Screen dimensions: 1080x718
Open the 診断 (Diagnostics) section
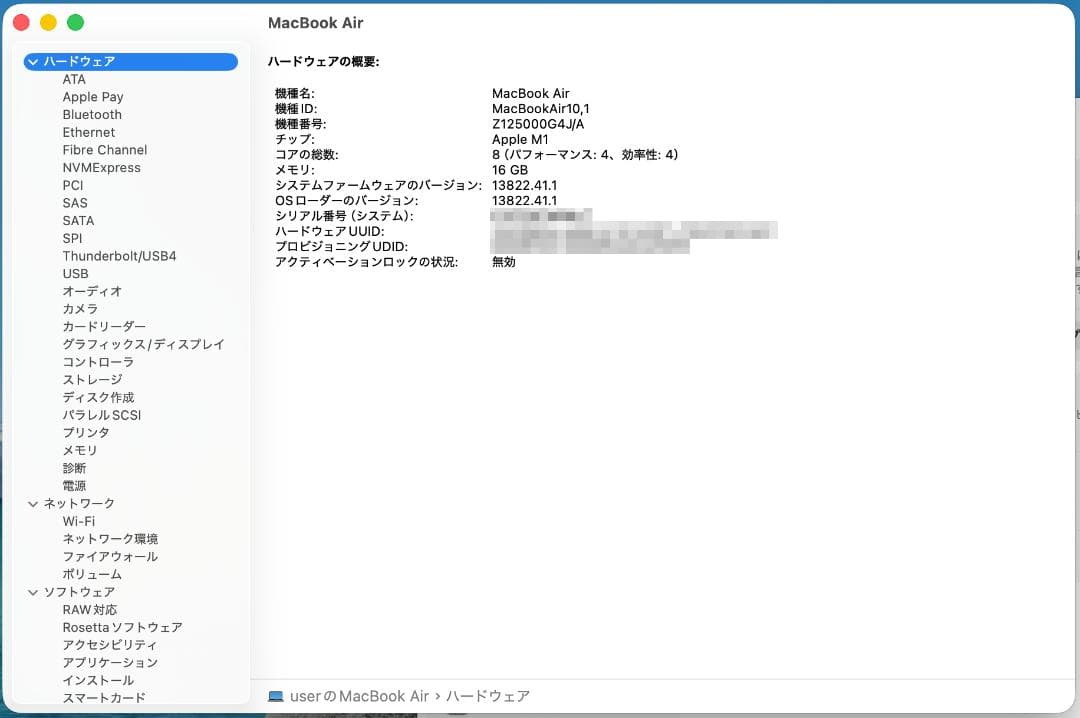74,467
